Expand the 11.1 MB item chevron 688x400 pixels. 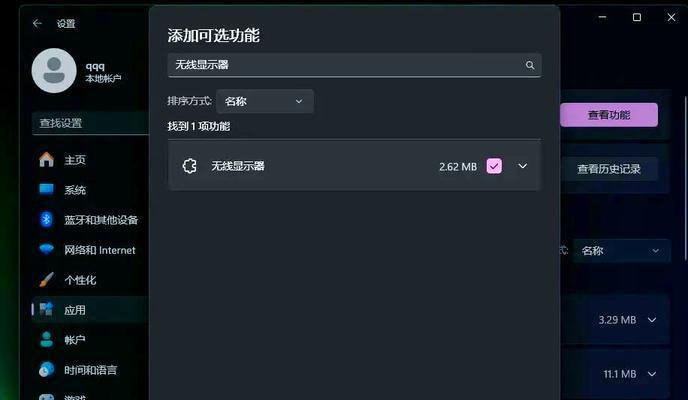coord(652,374)
